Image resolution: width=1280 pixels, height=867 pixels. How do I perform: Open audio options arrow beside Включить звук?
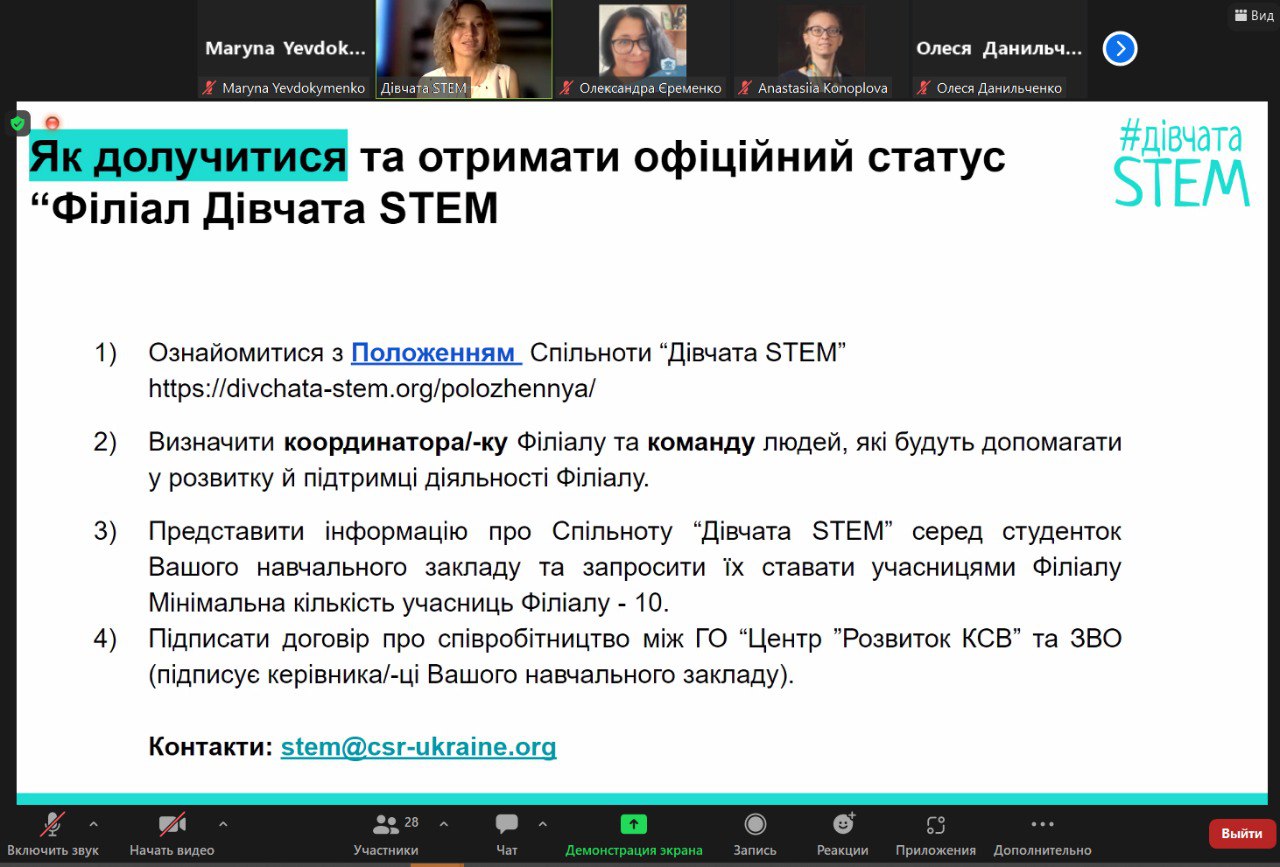(93, 825)
